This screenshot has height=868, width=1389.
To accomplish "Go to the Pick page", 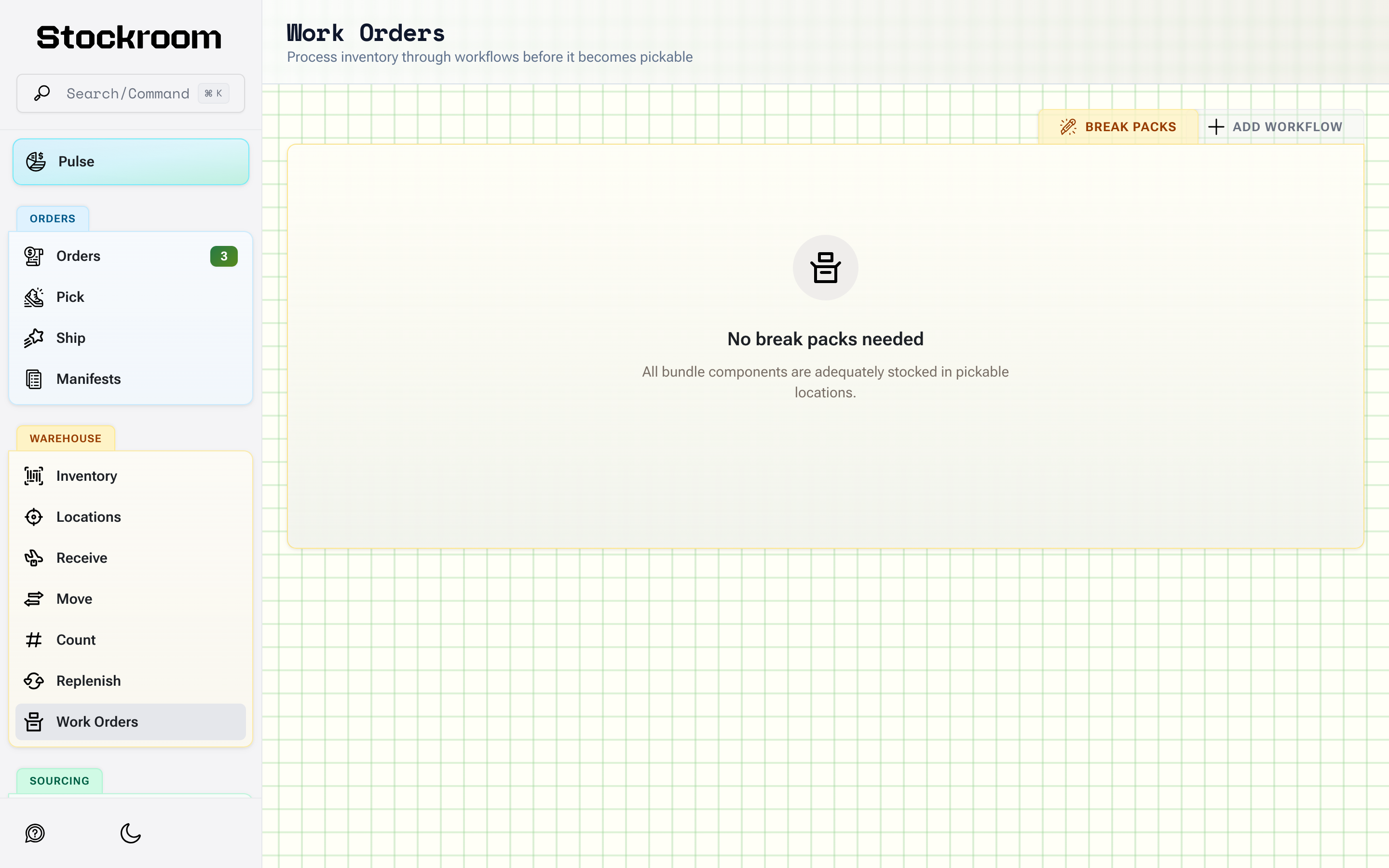I will click(131, 297).
